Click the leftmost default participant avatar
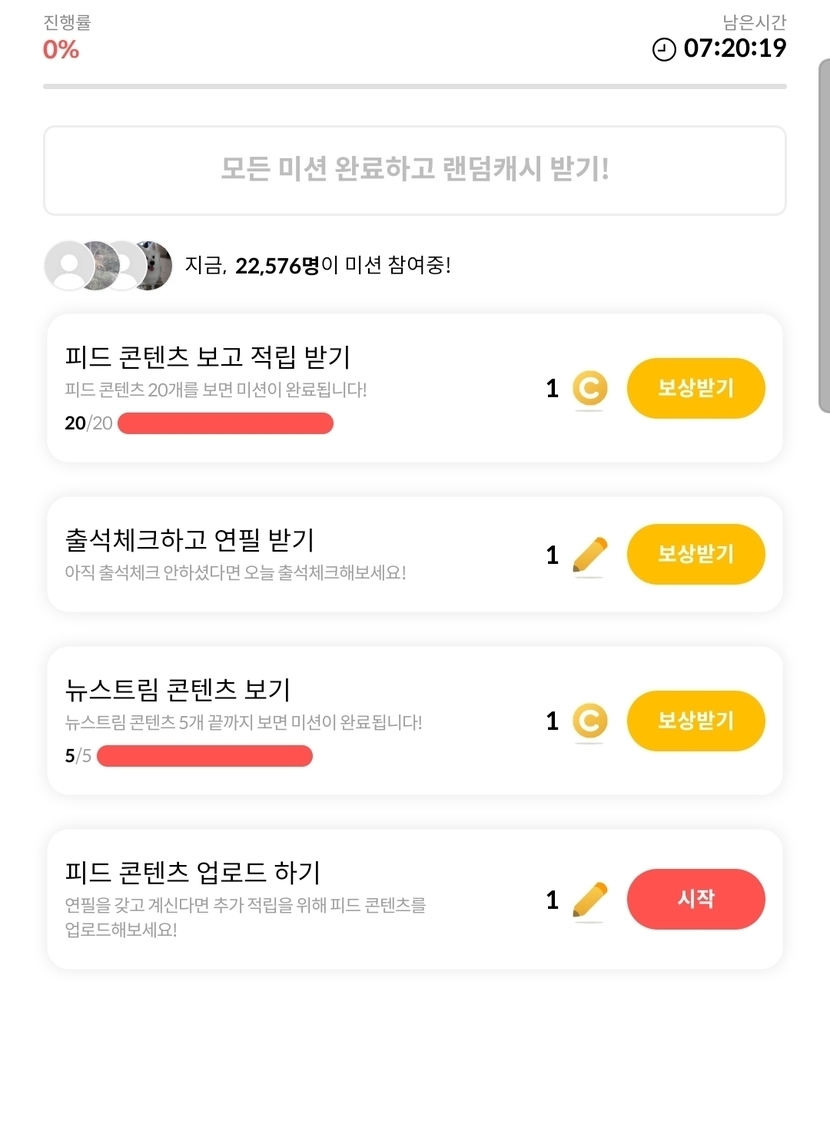This screenshot has height=1147, width=830. click(x=69, y=266)
